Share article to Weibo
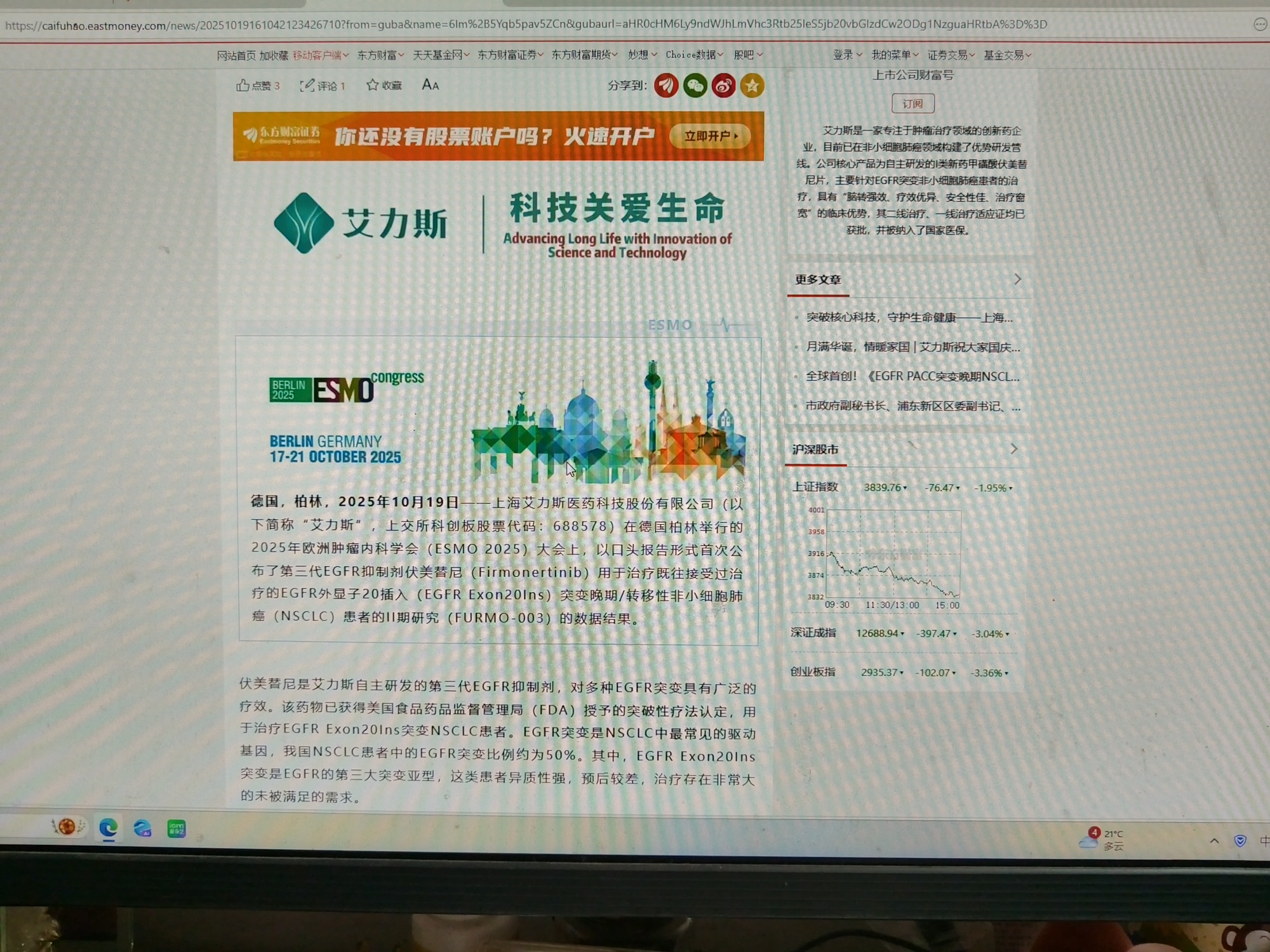 tap(723, 86)
